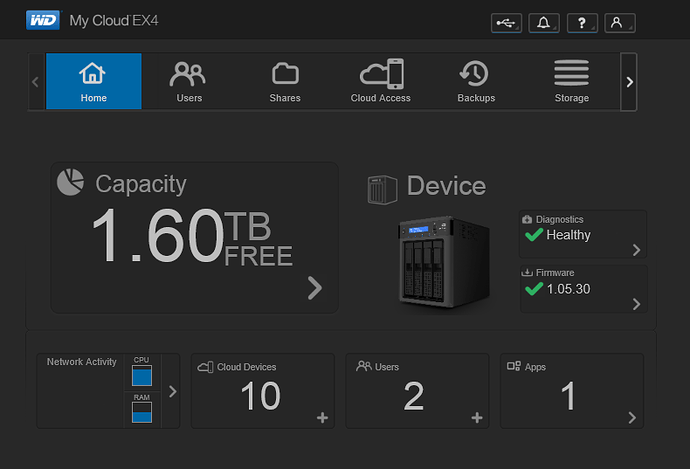Expand Diagnostics Healthy details arrow
This screenshot has height=469, width=690.
click(x=636, y=250)
